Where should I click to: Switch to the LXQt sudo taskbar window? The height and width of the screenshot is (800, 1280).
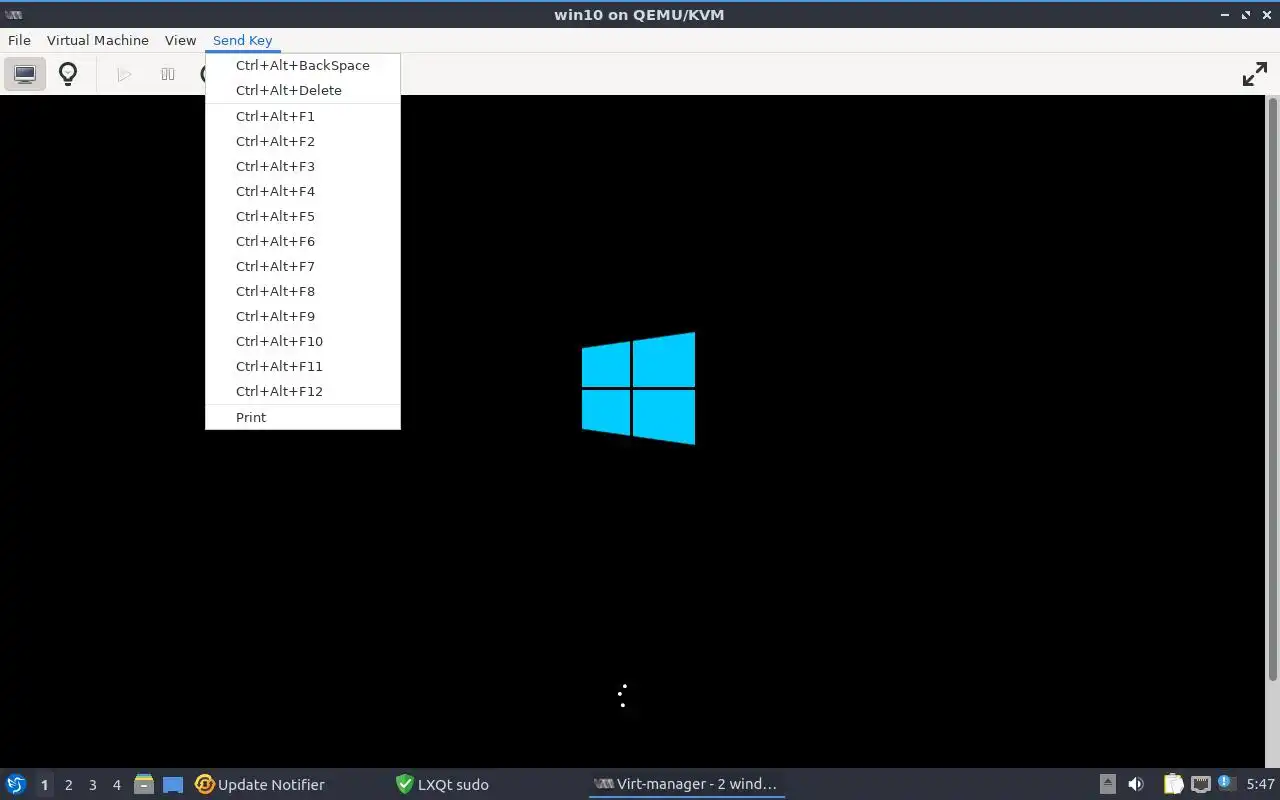click(488, 785)
